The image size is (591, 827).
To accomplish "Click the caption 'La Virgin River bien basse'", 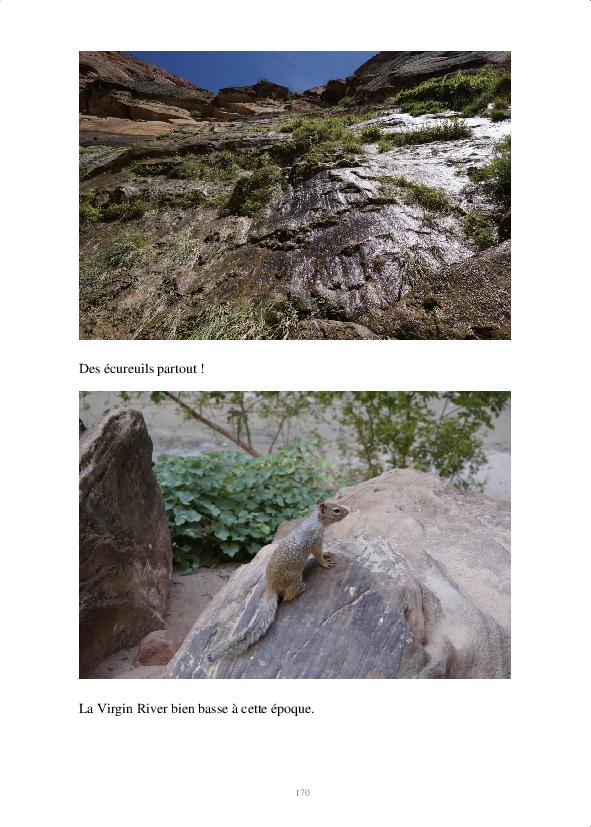I will 153,708.
